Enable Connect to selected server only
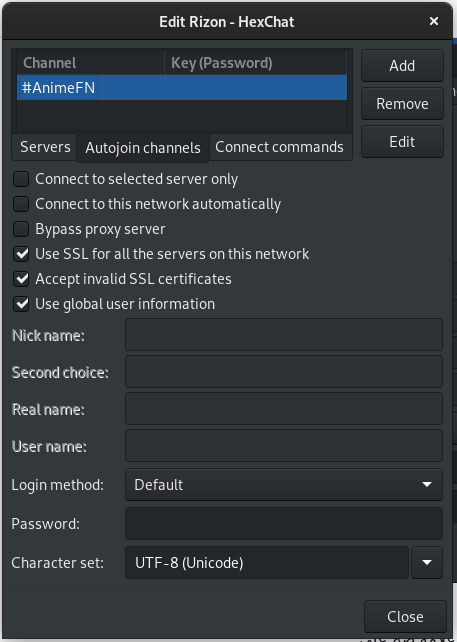 (21, 179)
